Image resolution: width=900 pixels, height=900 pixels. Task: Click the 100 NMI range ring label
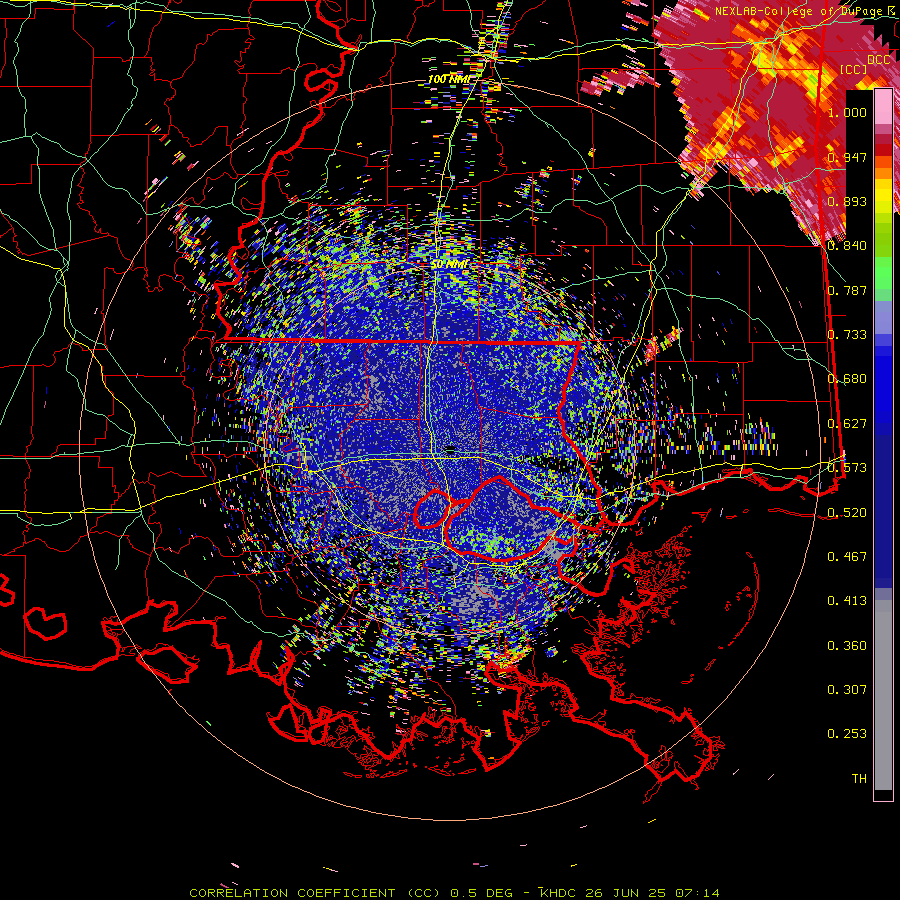pyautogui.click(x=449, y=79)
